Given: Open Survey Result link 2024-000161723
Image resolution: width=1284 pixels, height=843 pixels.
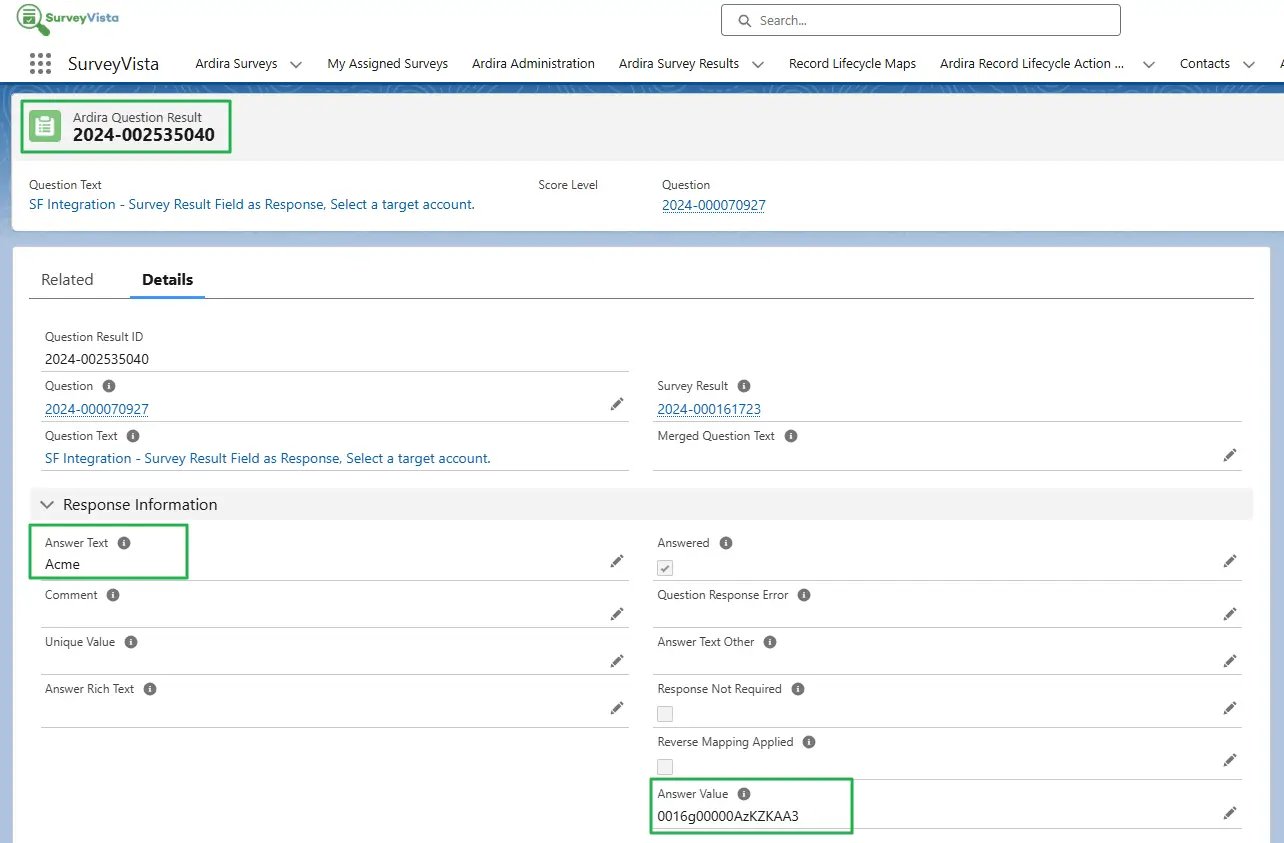Looking at the screenshot, I should click(x=709, y=409).
